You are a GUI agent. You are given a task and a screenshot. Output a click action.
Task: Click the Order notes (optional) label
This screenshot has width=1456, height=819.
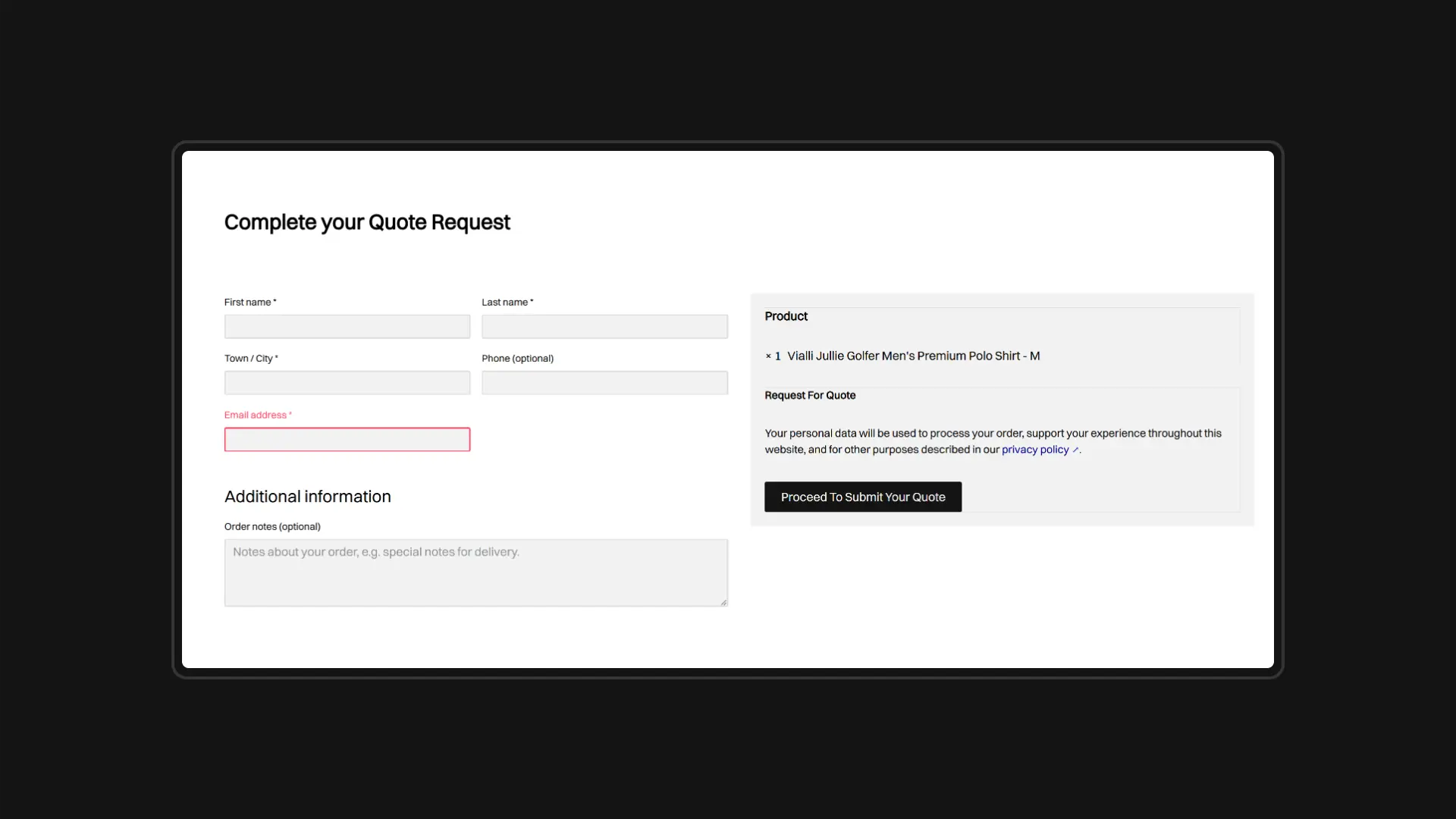272,527
